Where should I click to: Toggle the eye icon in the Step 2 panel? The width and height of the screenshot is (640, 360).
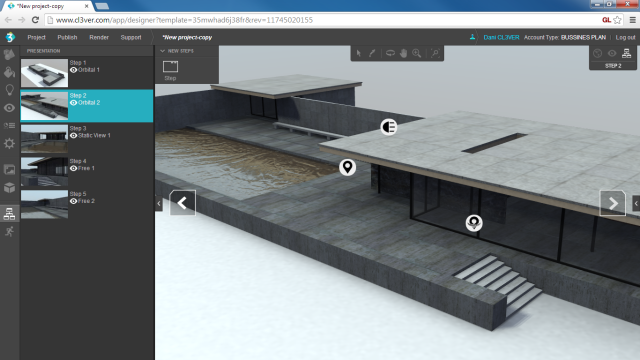pyautogui.click(x=612, y=53)
